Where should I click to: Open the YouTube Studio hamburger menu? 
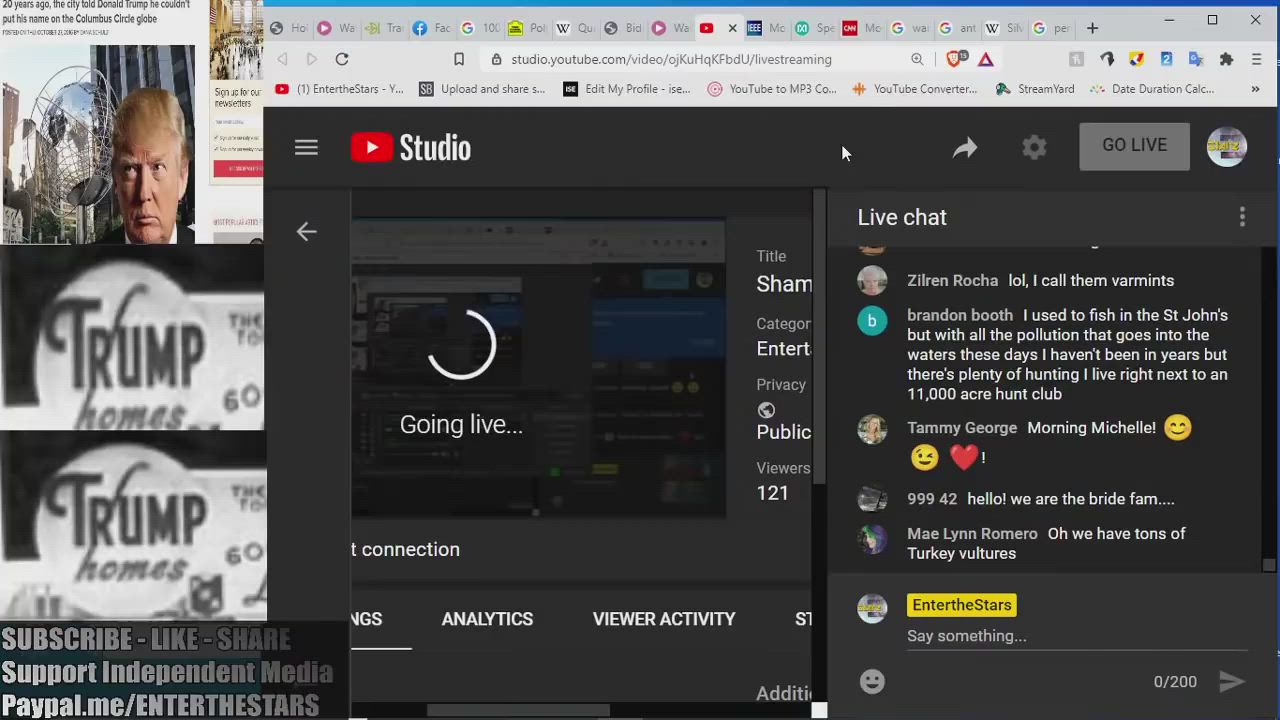coord(306,148)
